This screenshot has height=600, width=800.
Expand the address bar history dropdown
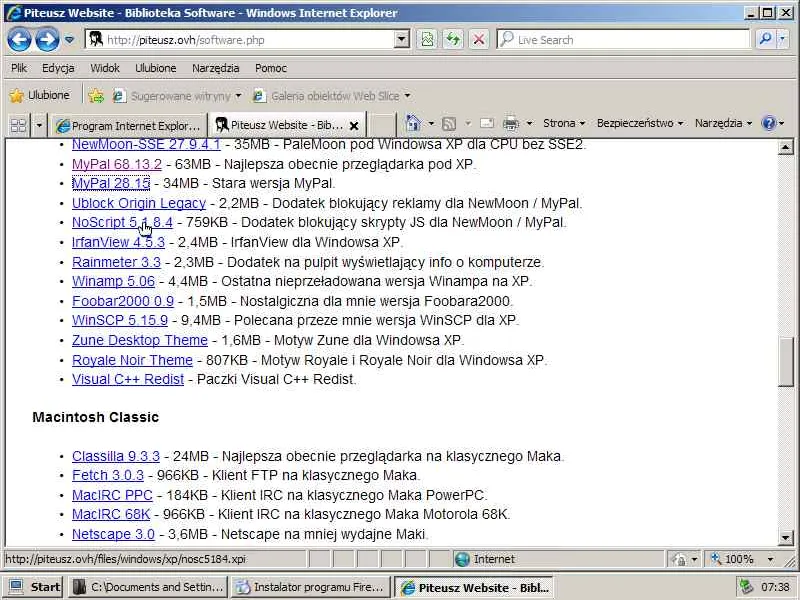(x=402, y=39)
